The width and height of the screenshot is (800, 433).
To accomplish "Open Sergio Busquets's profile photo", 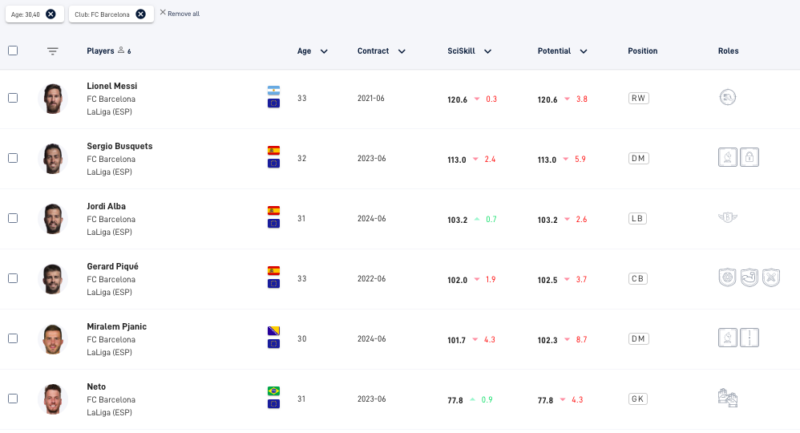I will click(53, 159).
